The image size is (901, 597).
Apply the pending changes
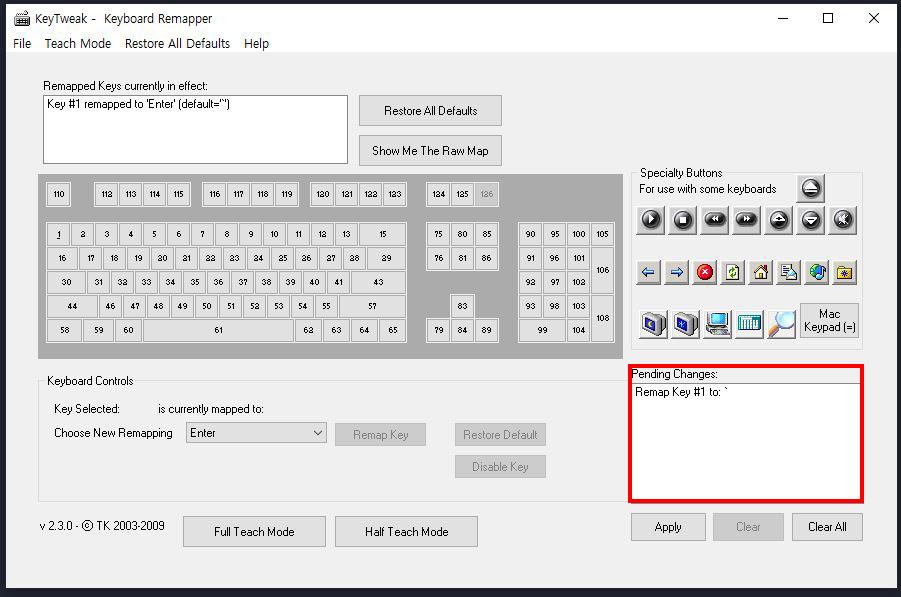(x=668, y=527)
